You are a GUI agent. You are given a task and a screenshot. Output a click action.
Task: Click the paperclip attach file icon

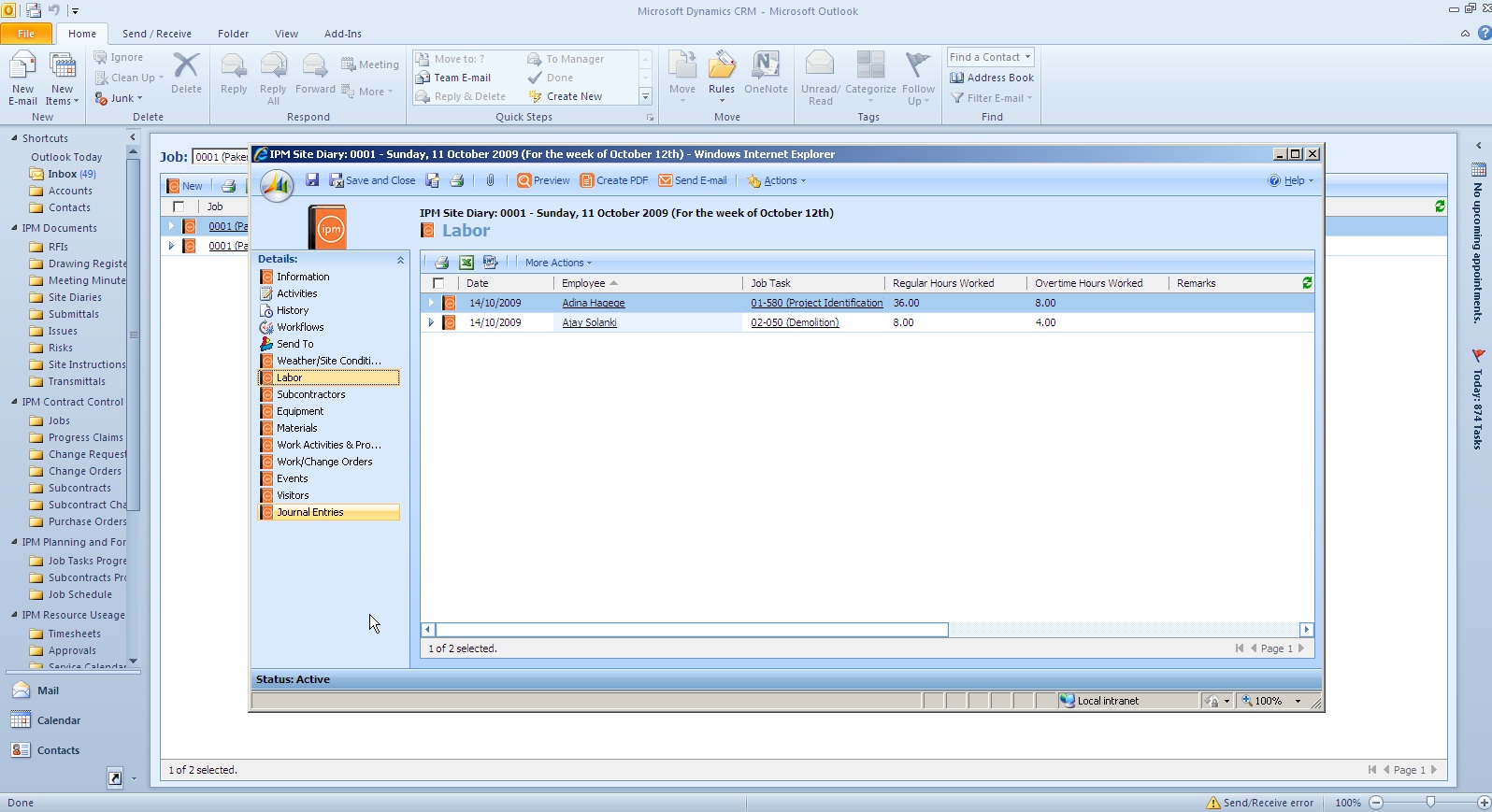(x=490, y=180)
